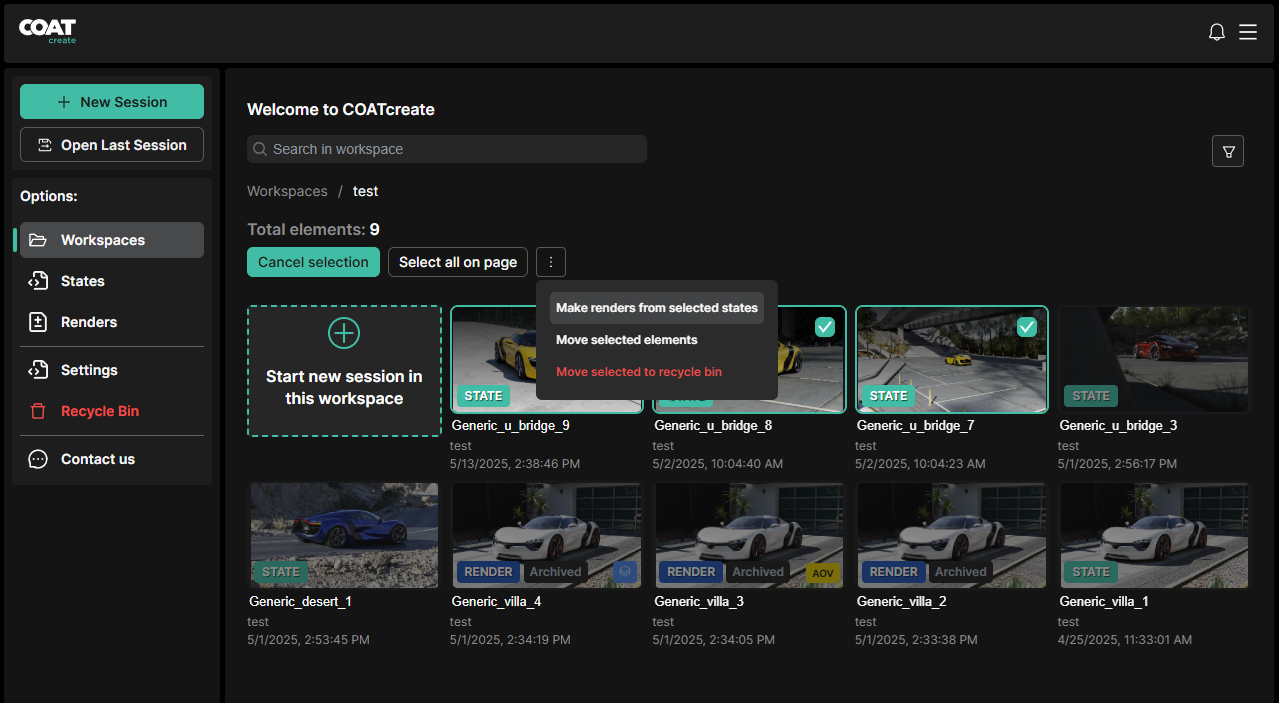
Task: Deselect the Generic_u_bridge_7 checkbox
Action: 1027,327
